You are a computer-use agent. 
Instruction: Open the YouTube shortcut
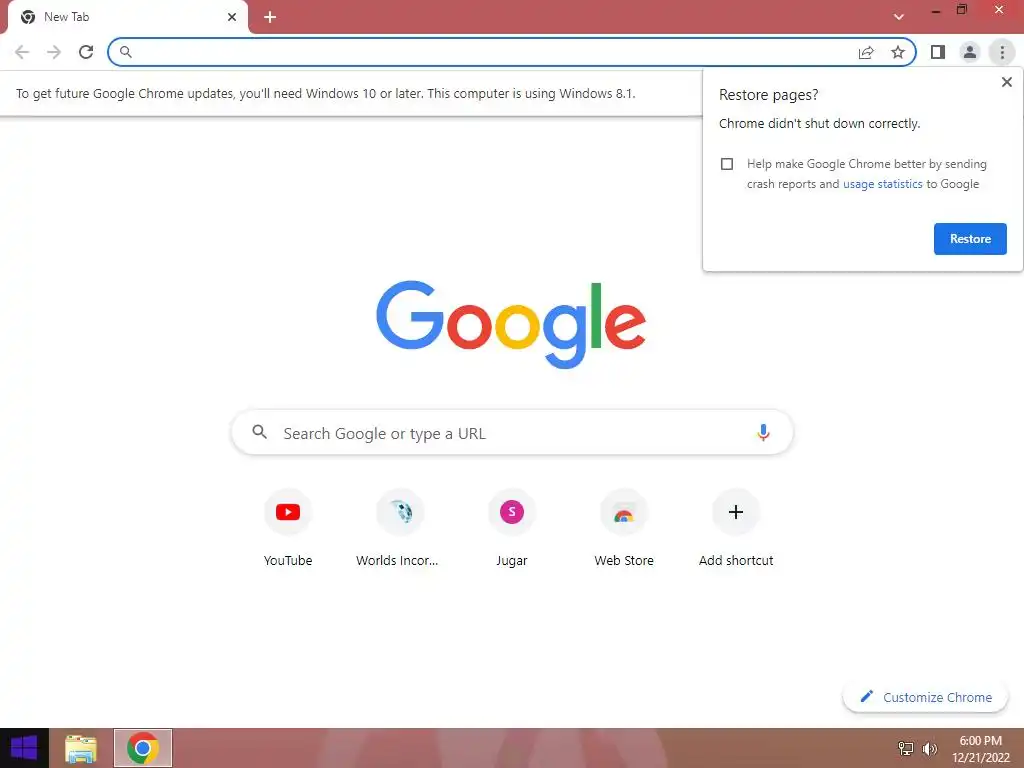[x=288, y=529]
